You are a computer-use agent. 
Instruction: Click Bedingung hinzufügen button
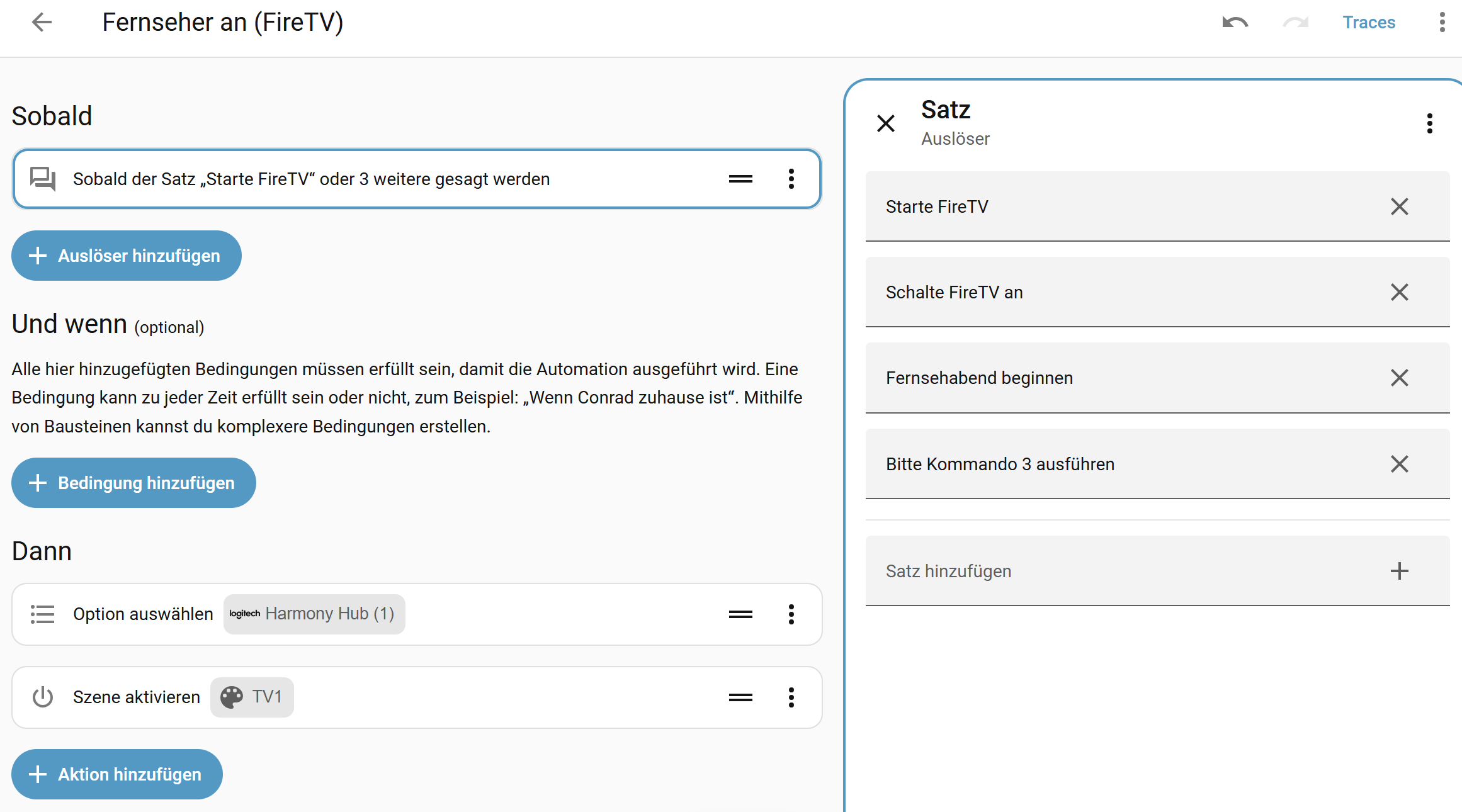click(x=133, y=483)
